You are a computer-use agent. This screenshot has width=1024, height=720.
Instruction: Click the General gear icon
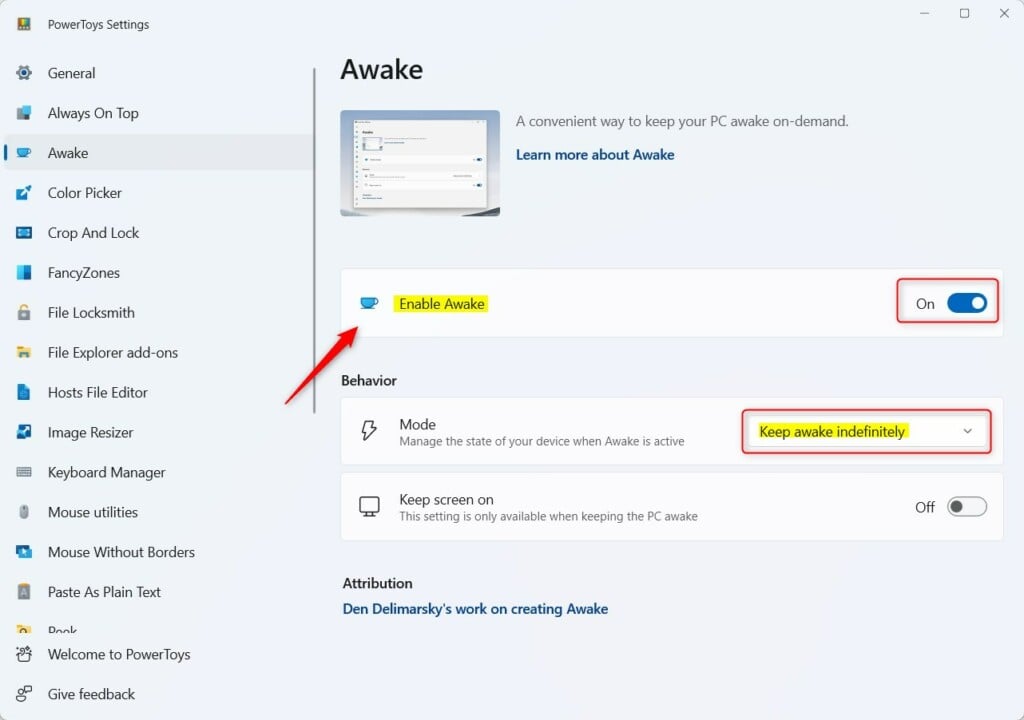pyautogui.click(x=24, y=73)
